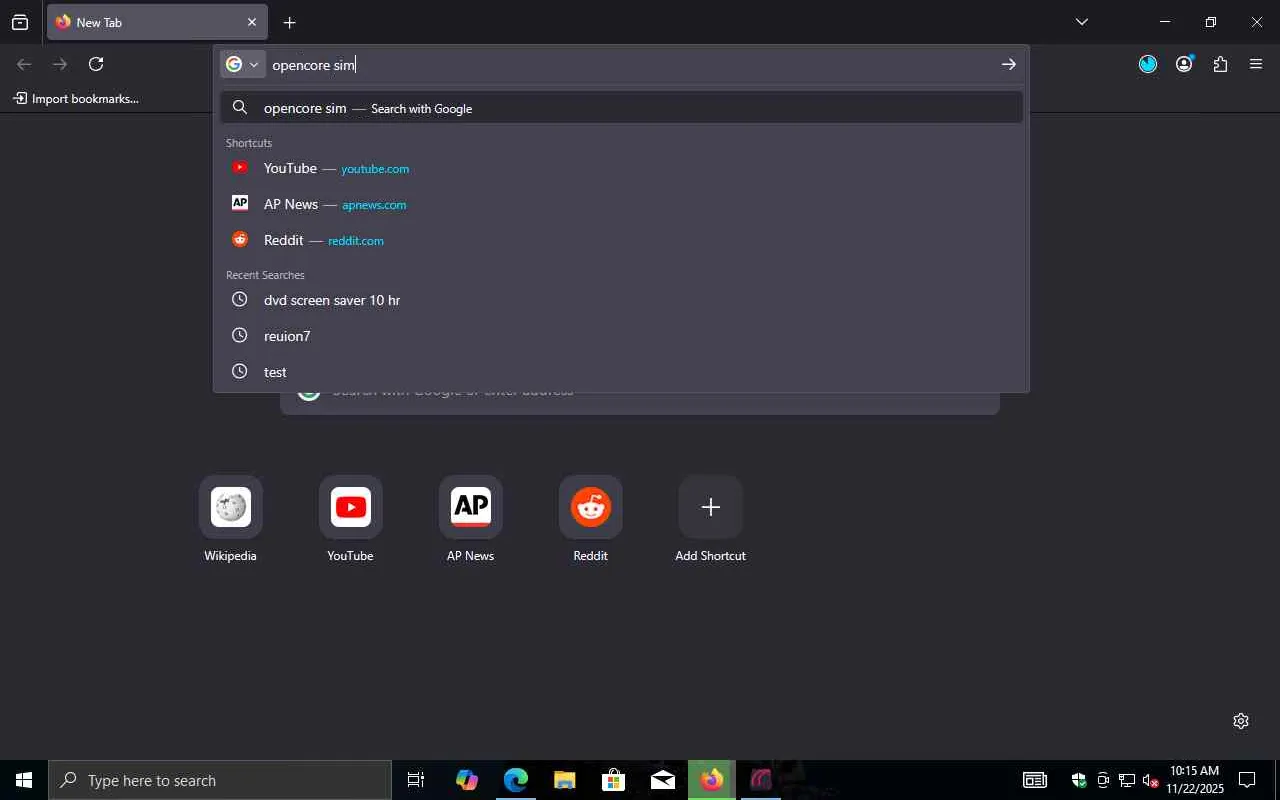This screenshot has width=1280, height=800.
Task: Select the AP News suggestion in dropdown
Action: tap(621, 204)
